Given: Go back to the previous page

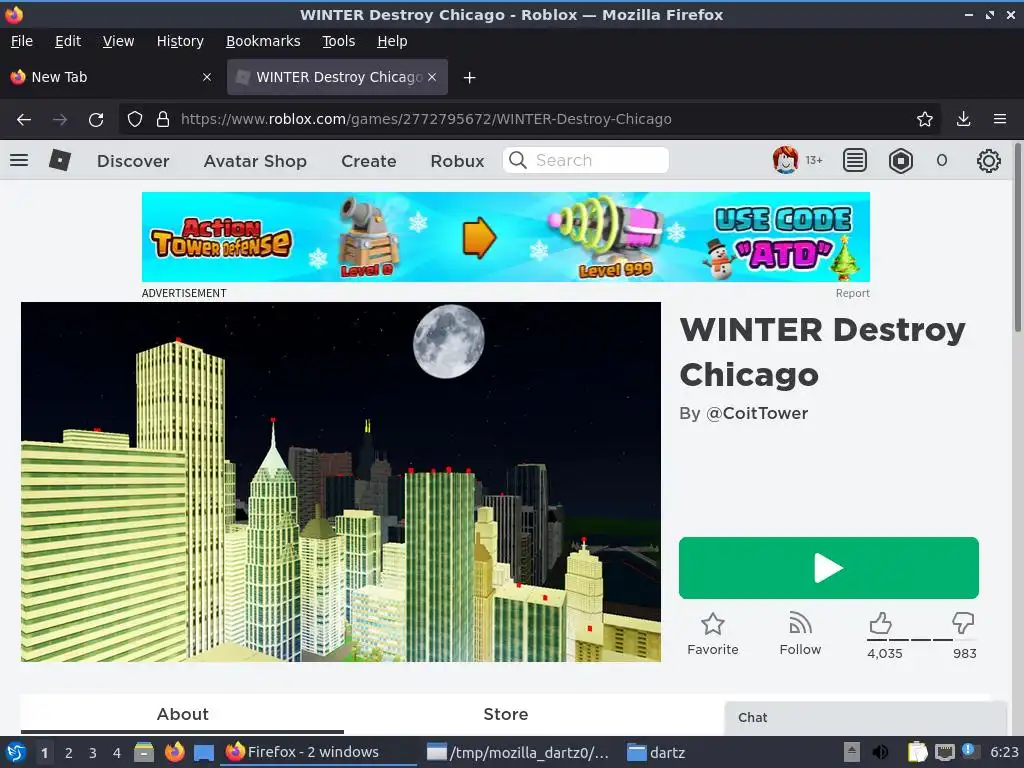Looking at the screenshot, I should (24, 120).
